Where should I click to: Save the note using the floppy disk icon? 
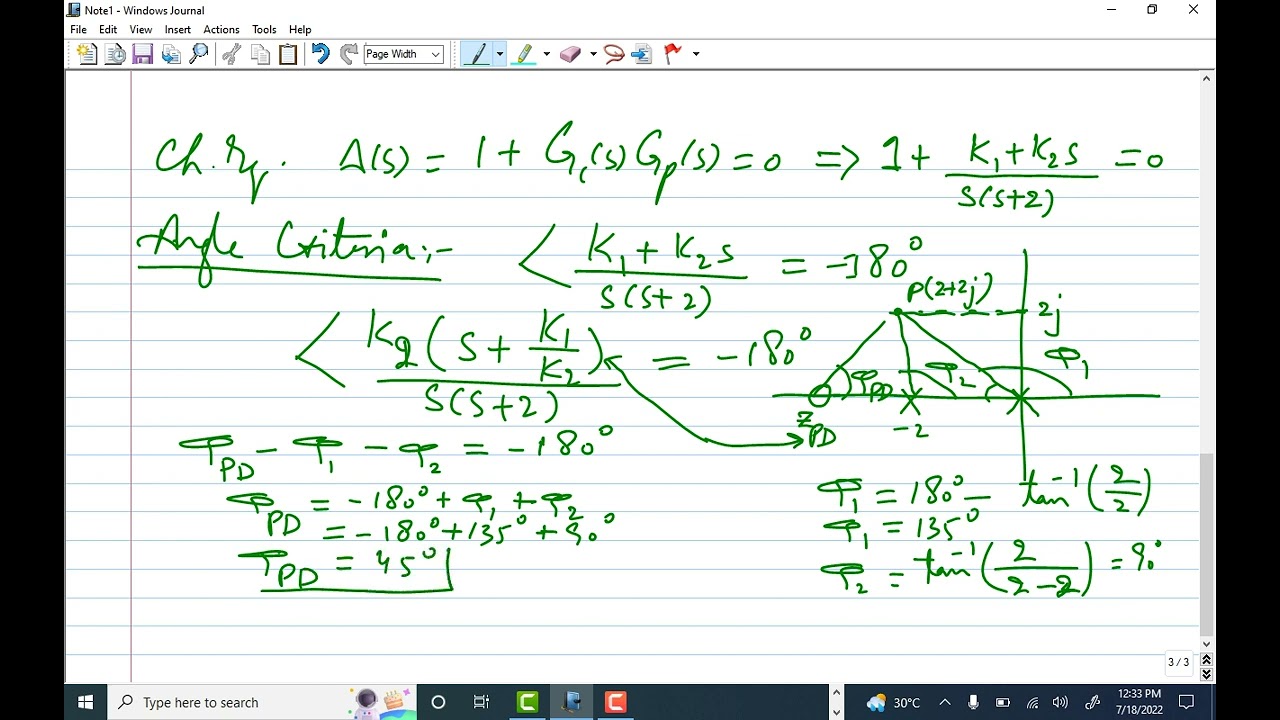coord(143,54)
